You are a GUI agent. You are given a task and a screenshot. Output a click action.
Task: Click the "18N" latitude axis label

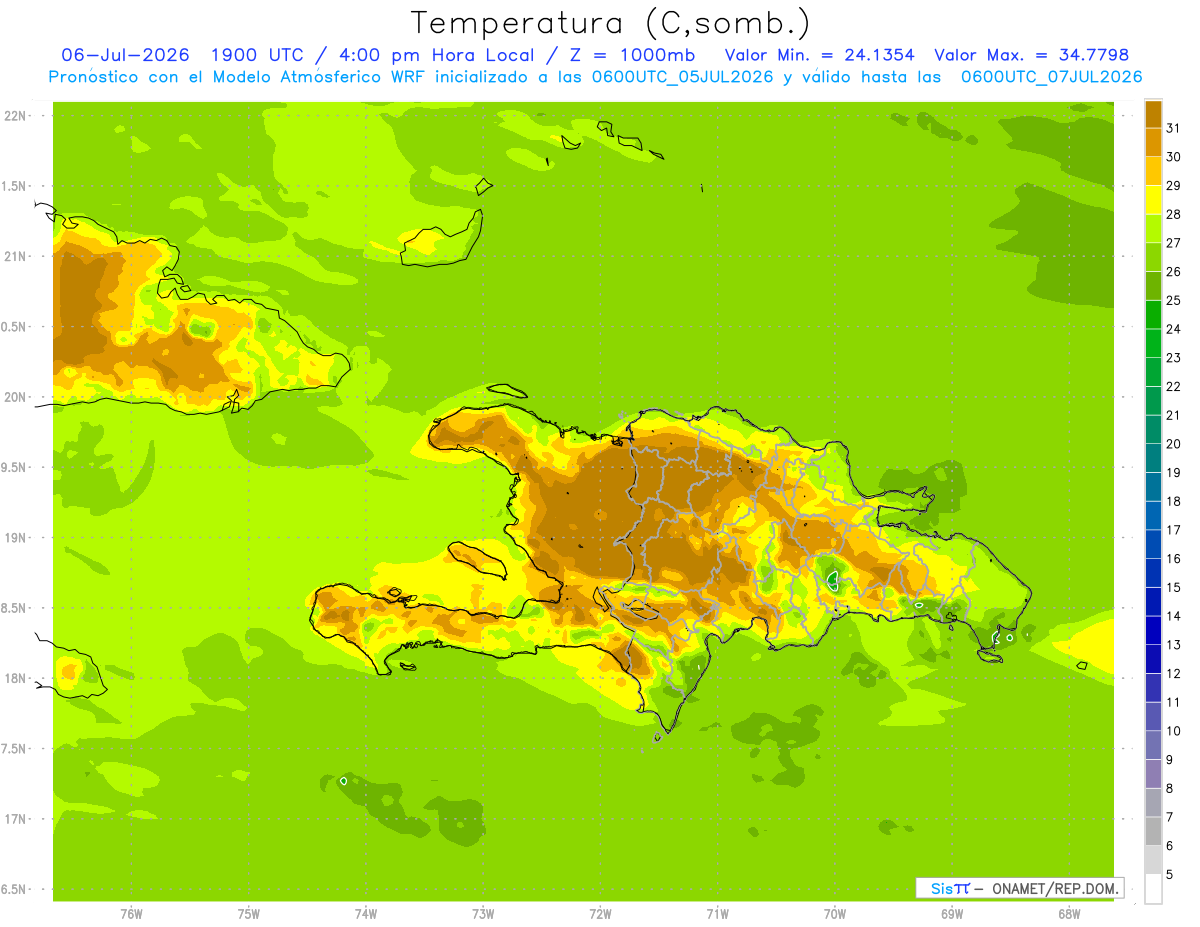16,679
